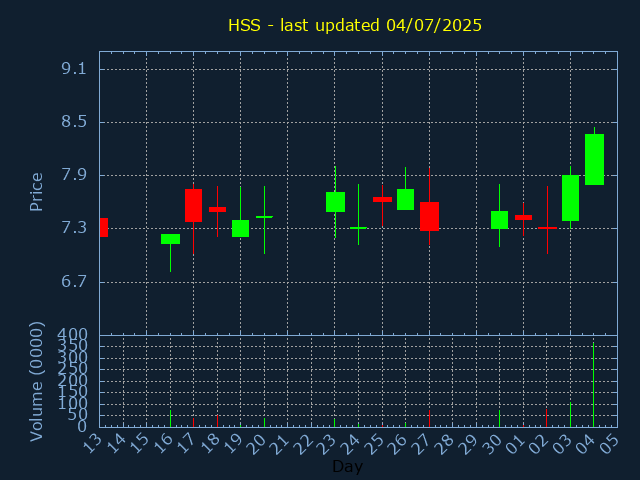The image size is (640, 480).
Task: Click day label '02' on the x-axis
Action: (x=540, y=444)
